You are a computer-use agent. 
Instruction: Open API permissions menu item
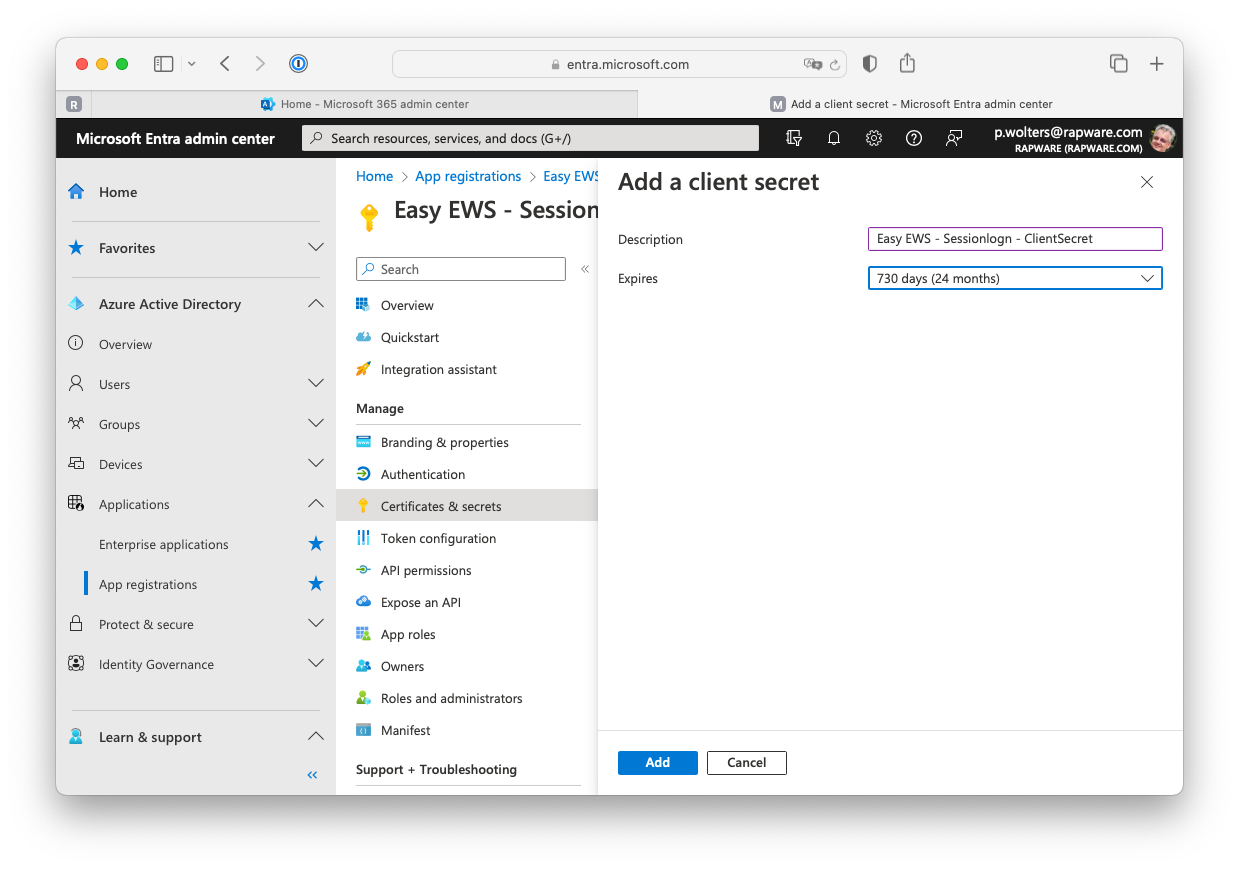tap(426, 570)
